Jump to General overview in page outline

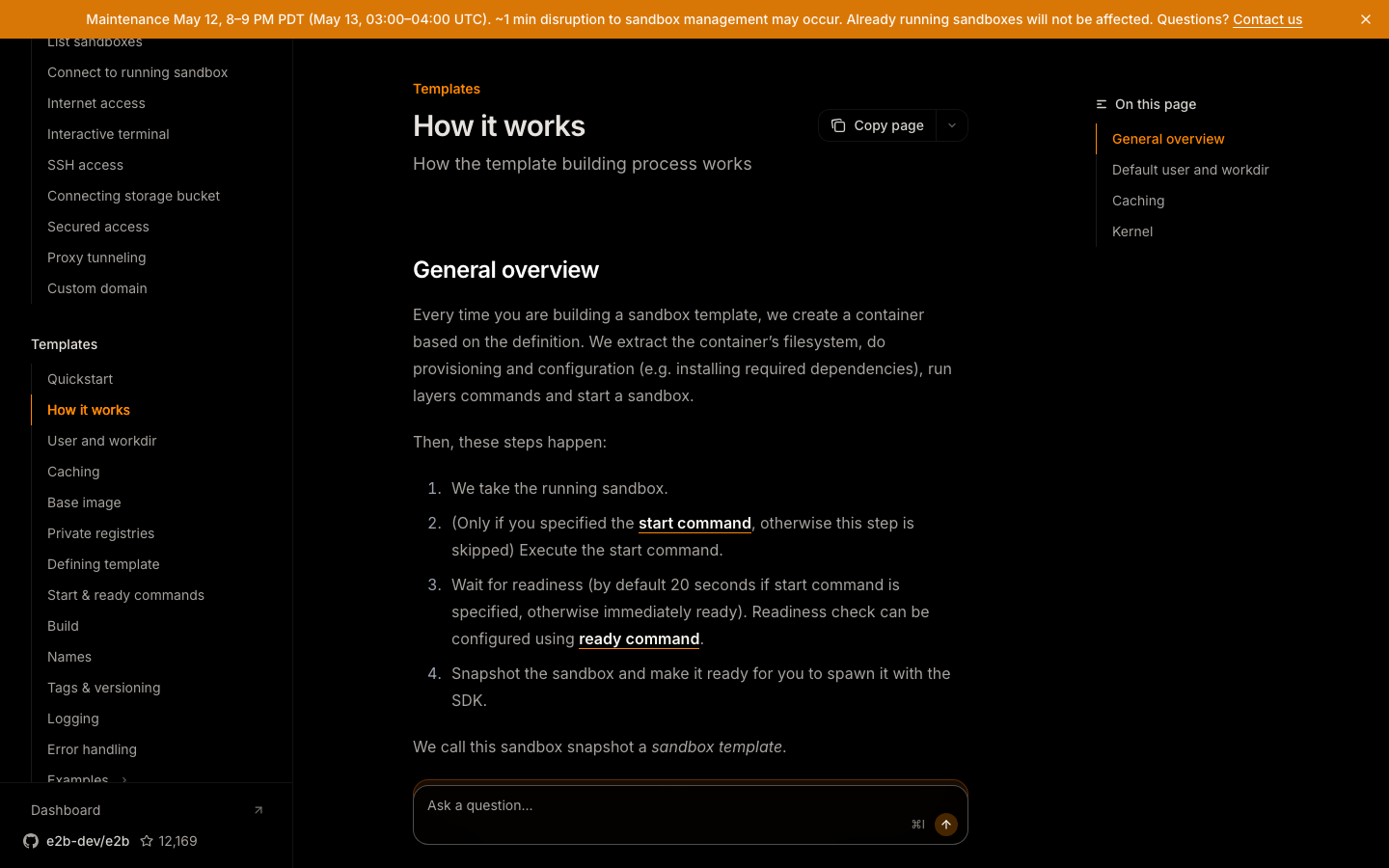(1168, 139)
